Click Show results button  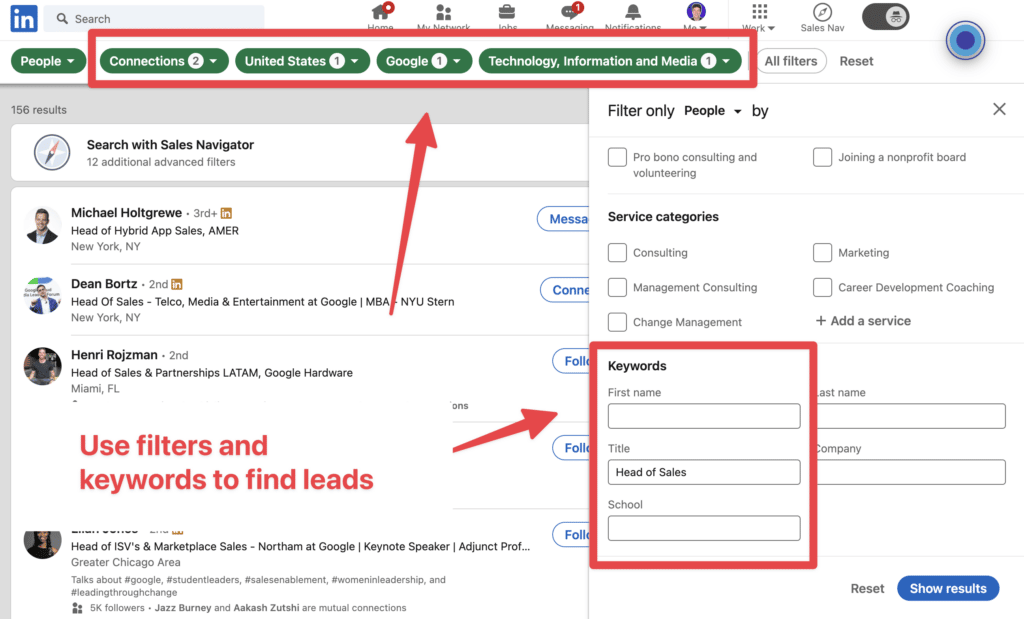(948, 588)
